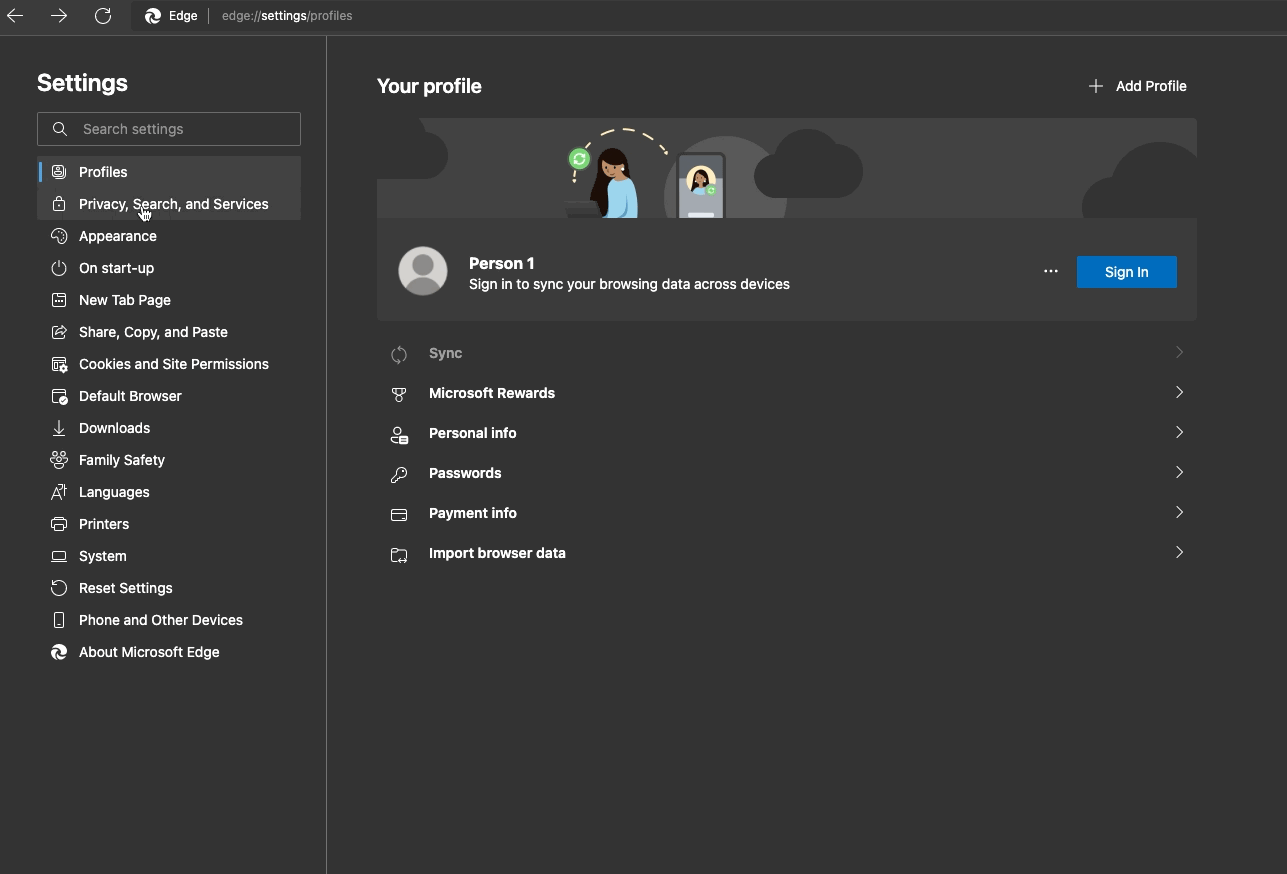Click the On start-up power icon
The image size is (1287, 874).
59,268
